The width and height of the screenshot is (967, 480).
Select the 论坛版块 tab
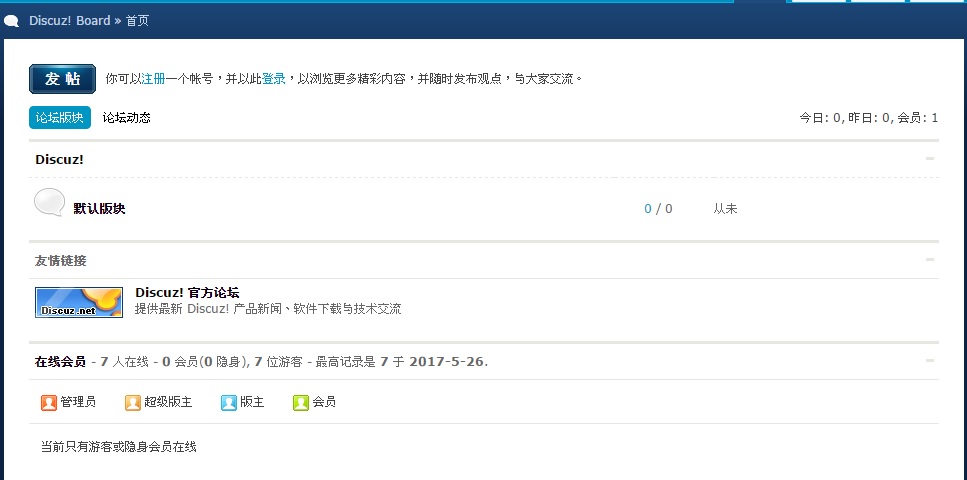click(60, 117)
